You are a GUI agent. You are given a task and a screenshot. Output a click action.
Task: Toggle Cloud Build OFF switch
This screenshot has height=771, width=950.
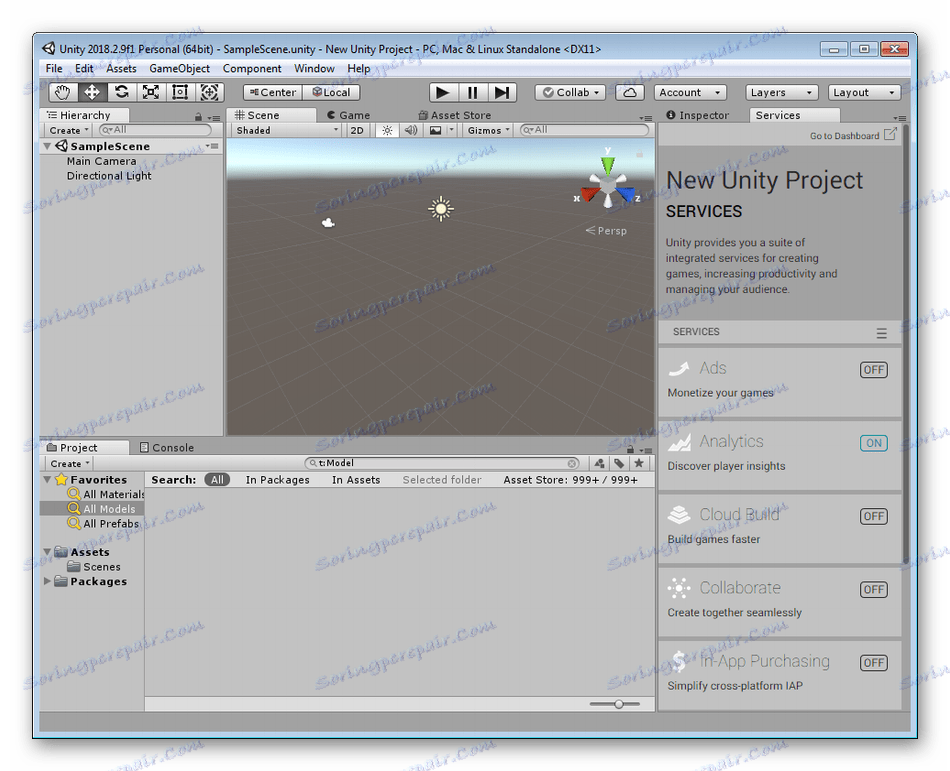click(874, 516)
